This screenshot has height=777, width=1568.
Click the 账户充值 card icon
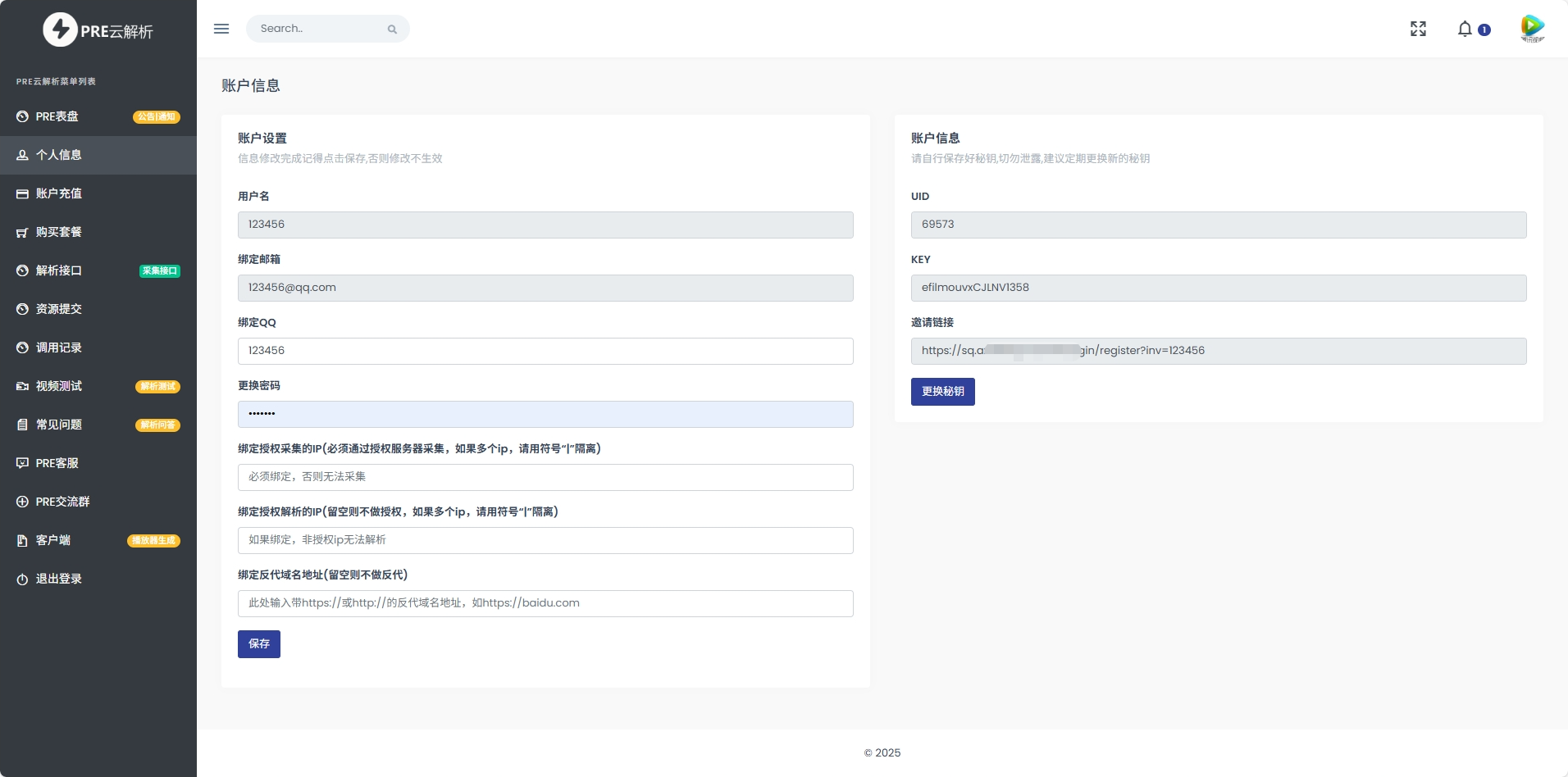[22, 194]
